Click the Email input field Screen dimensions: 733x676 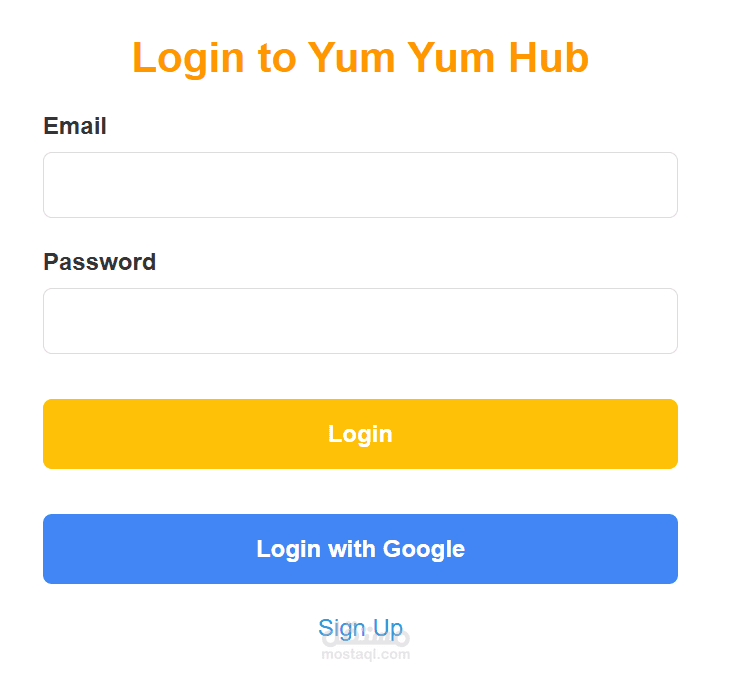point(360,185)
